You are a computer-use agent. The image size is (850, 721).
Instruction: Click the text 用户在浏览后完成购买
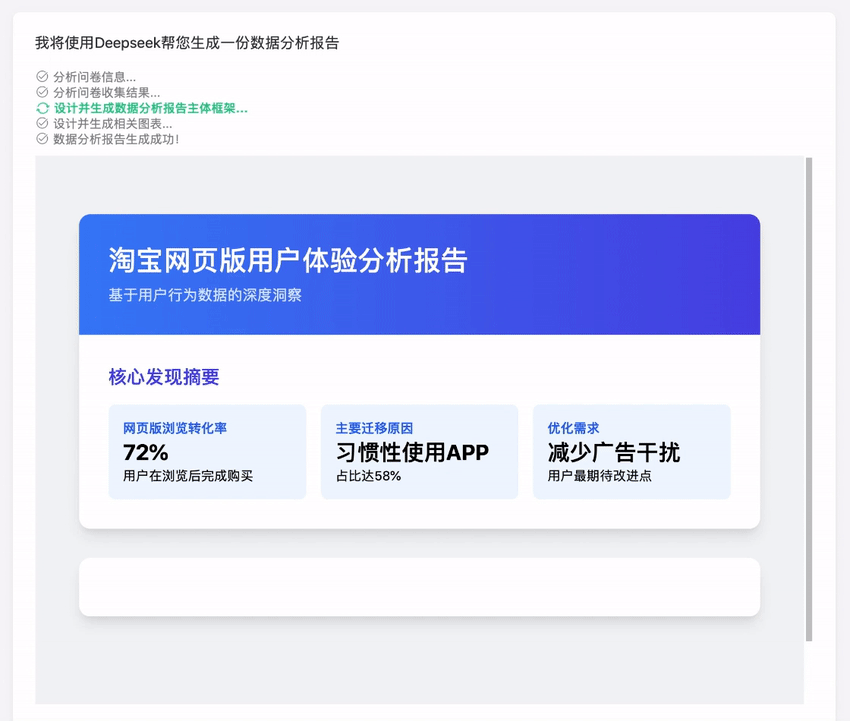(x=188, y=476)
